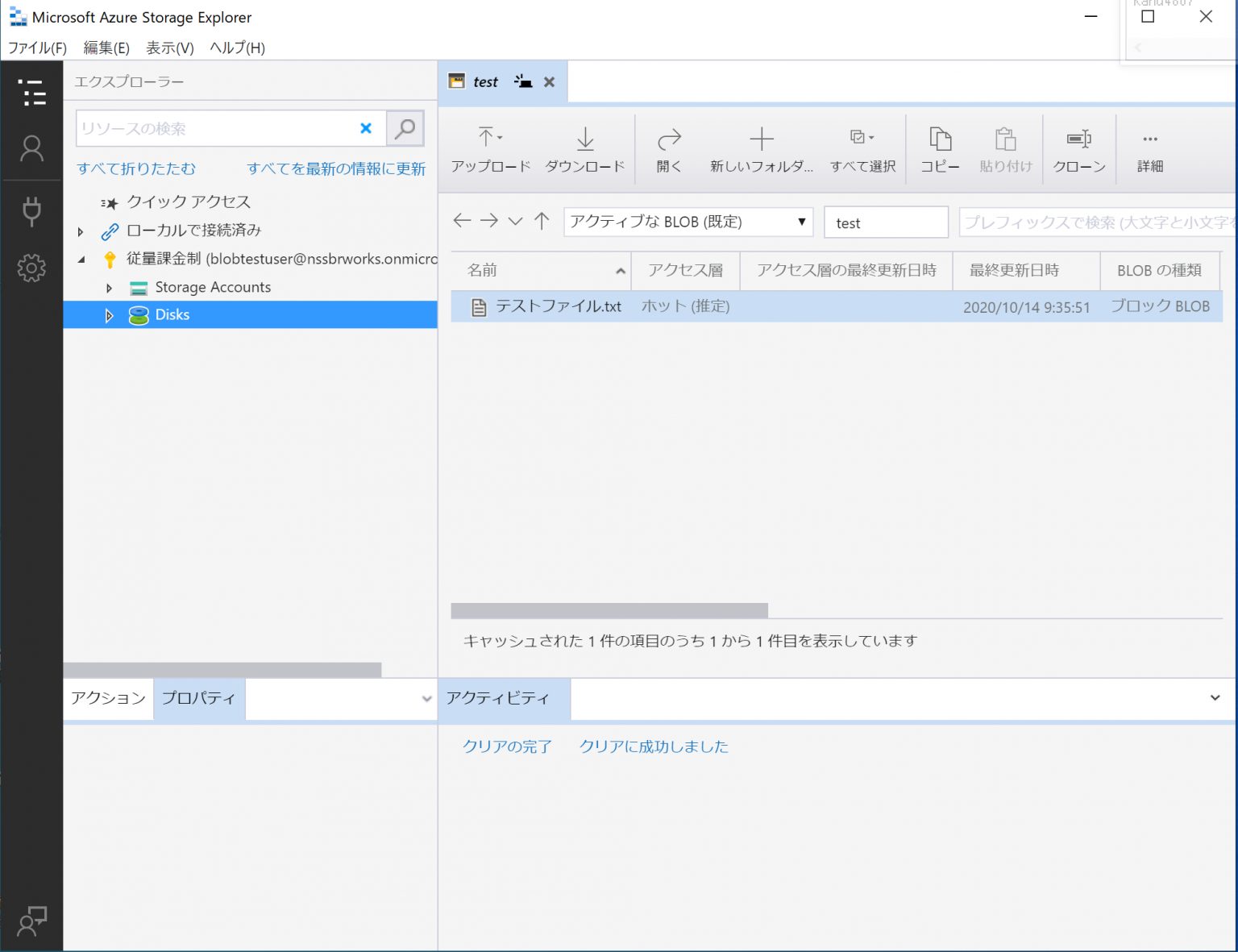Click the blob list horizontal scrollbar
The height and width of the screenshot is (952, 1238).
tap(609, 610)
